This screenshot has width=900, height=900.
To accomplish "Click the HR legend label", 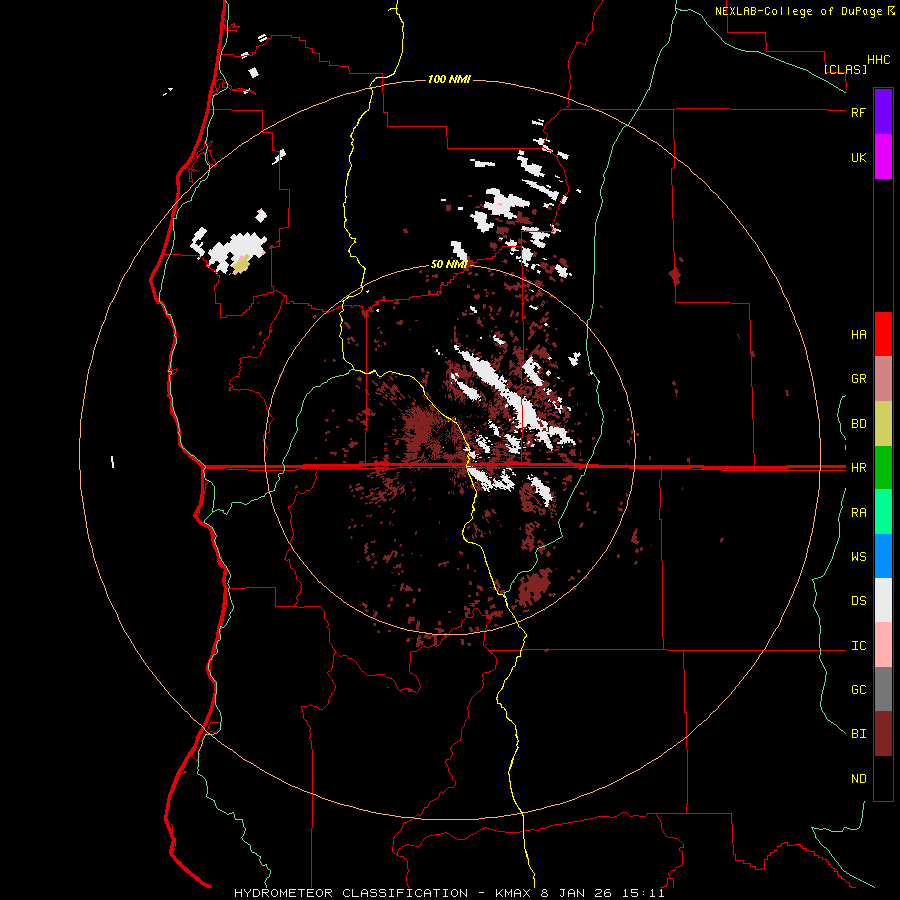I will [858, 468].
